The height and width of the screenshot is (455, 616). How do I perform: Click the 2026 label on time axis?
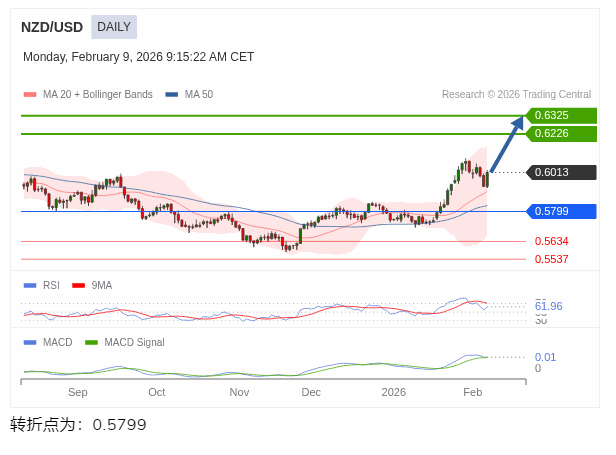coord(393,392)
